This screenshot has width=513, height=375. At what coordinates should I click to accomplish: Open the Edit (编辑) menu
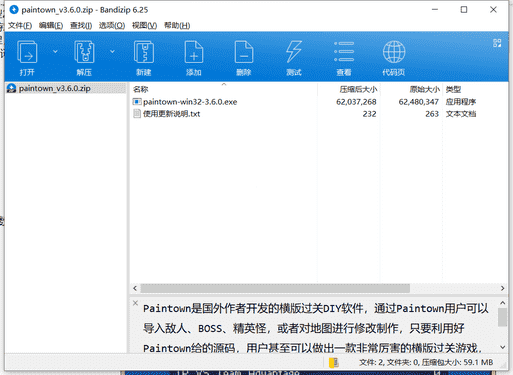(x=51, y=26)
